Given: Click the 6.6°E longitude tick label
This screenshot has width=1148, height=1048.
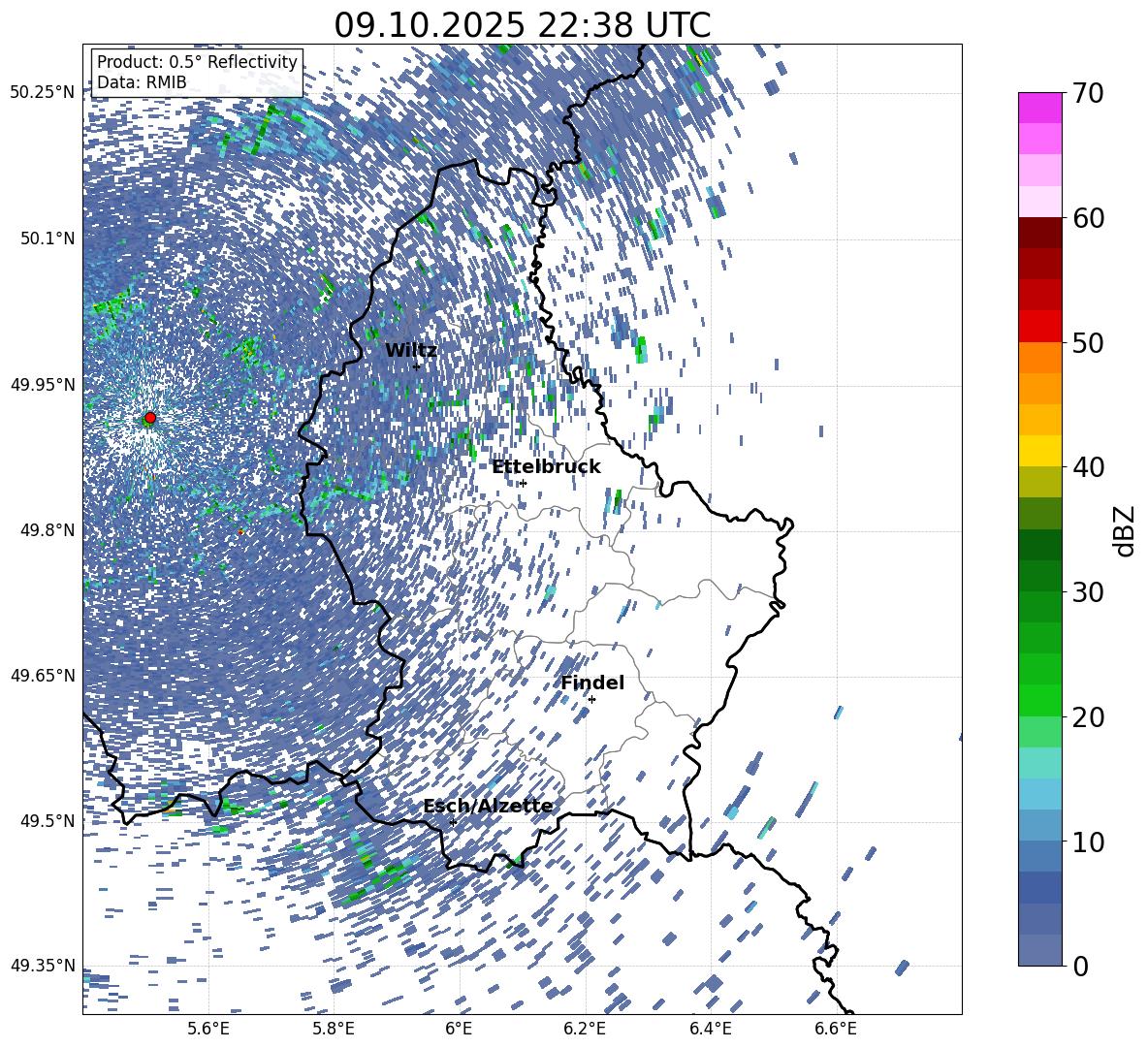Looking at the screenshot, I should click(836, 1029).
